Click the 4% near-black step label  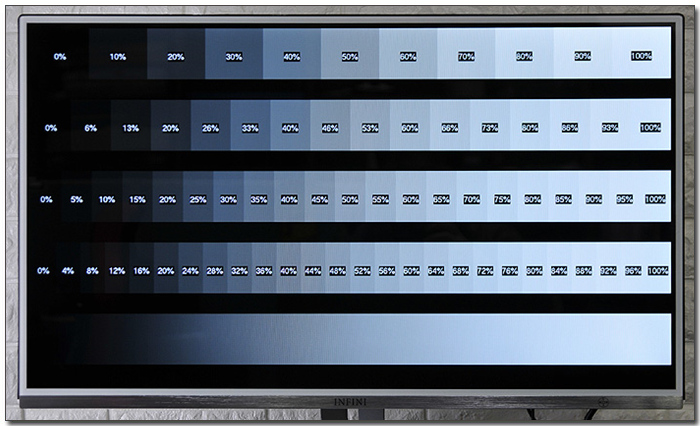68,271
